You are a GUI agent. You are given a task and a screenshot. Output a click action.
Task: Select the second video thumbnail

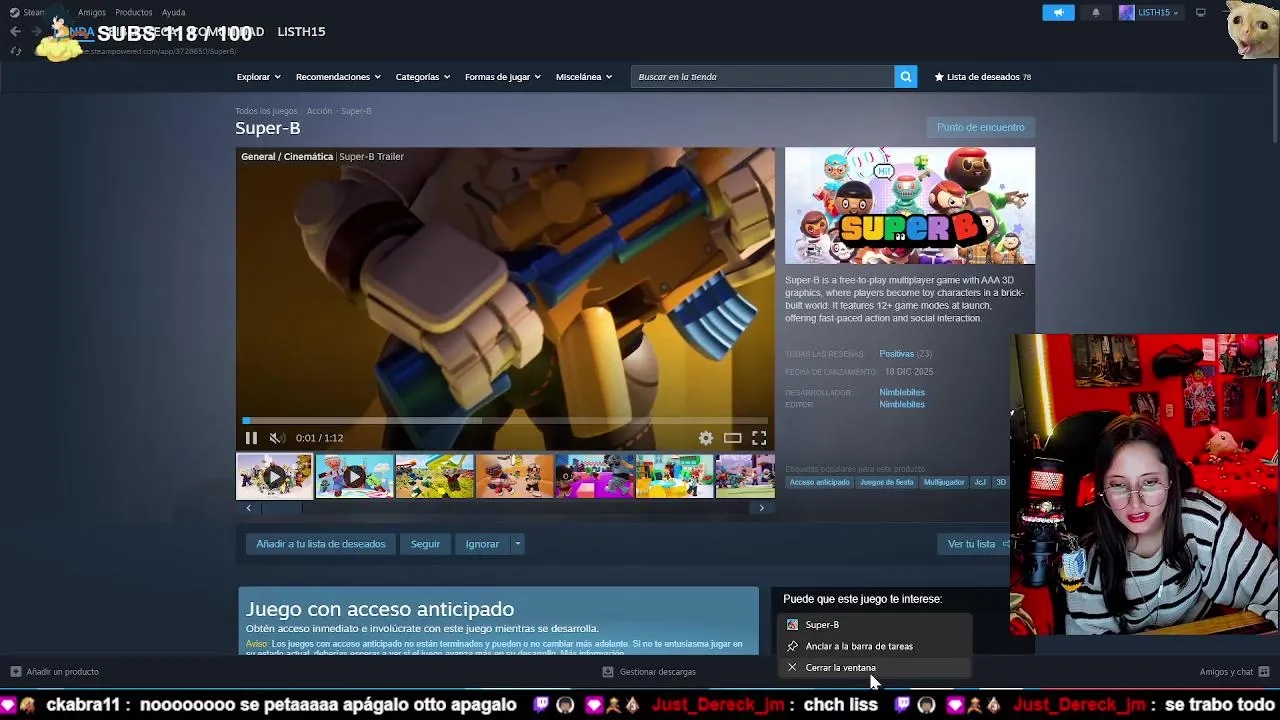coord(354,476)
